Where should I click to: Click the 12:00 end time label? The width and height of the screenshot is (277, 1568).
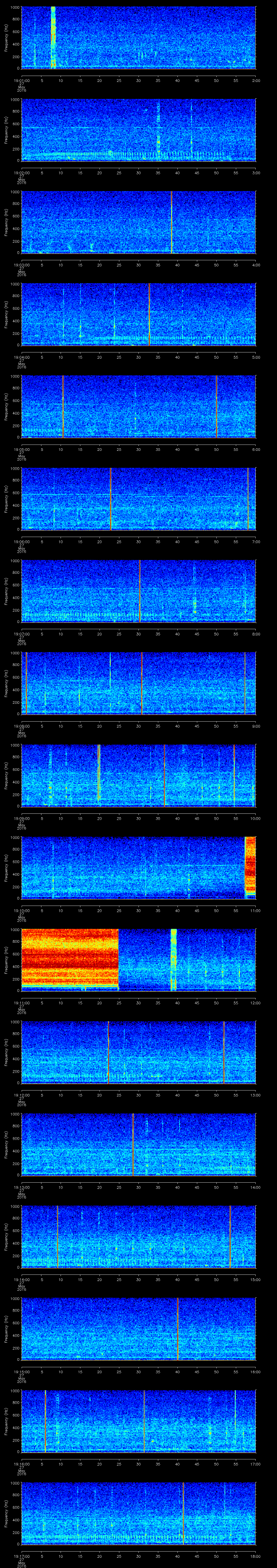(256, 1003)
